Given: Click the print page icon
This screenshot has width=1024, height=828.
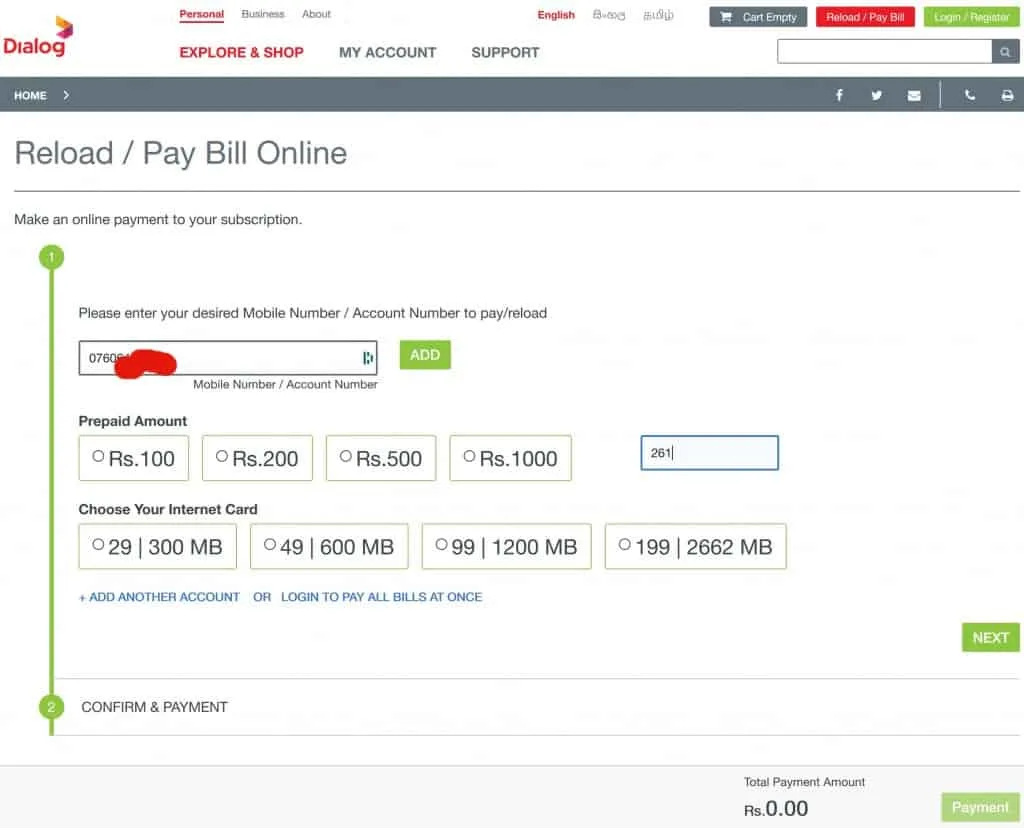Looking at the screenshot, I should pyautogui.click(x=1007, y=96).
